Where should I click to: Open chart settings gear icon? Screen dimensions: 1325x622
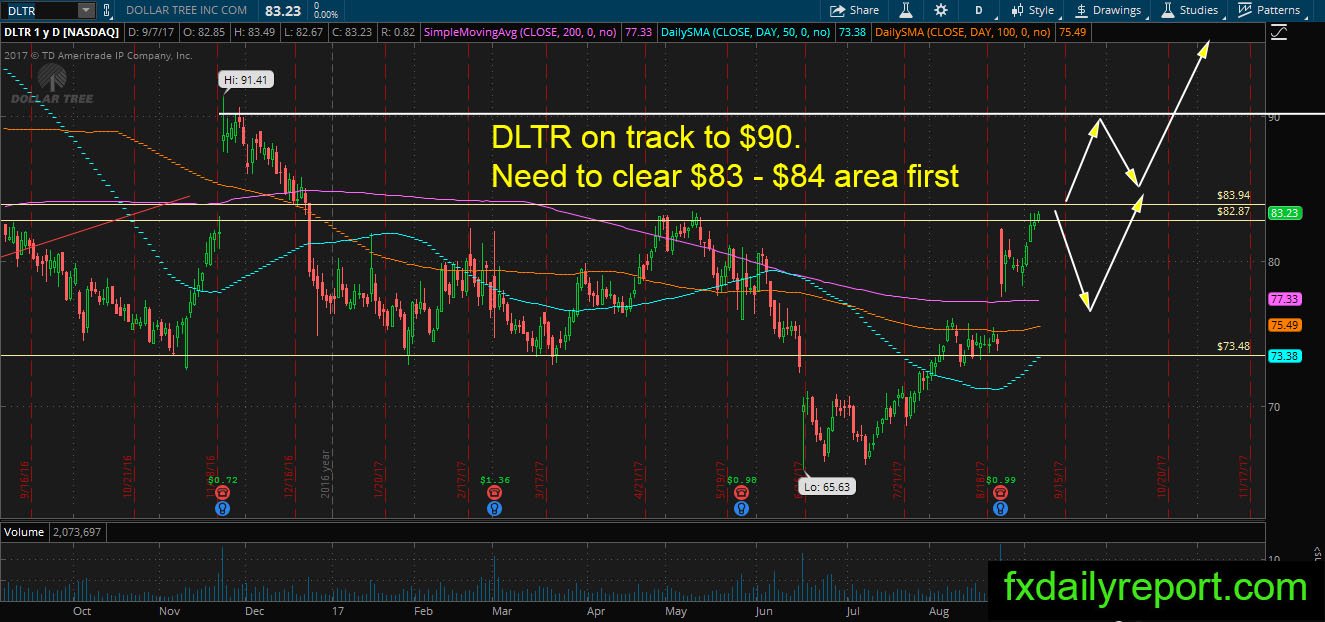pos(941,10)
